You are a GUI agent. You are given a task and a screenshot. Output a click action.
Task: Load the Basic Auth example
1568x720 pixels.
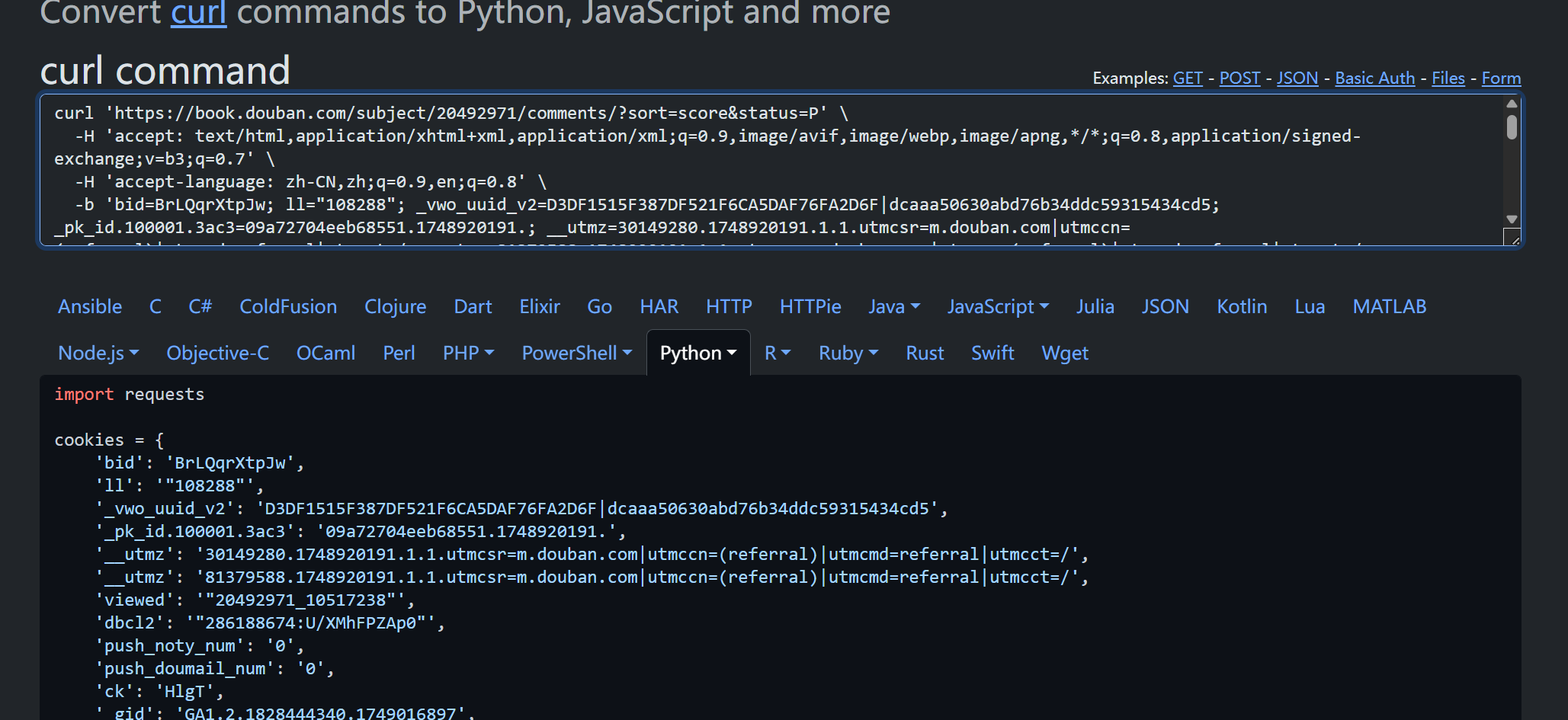coord(1374,78)
